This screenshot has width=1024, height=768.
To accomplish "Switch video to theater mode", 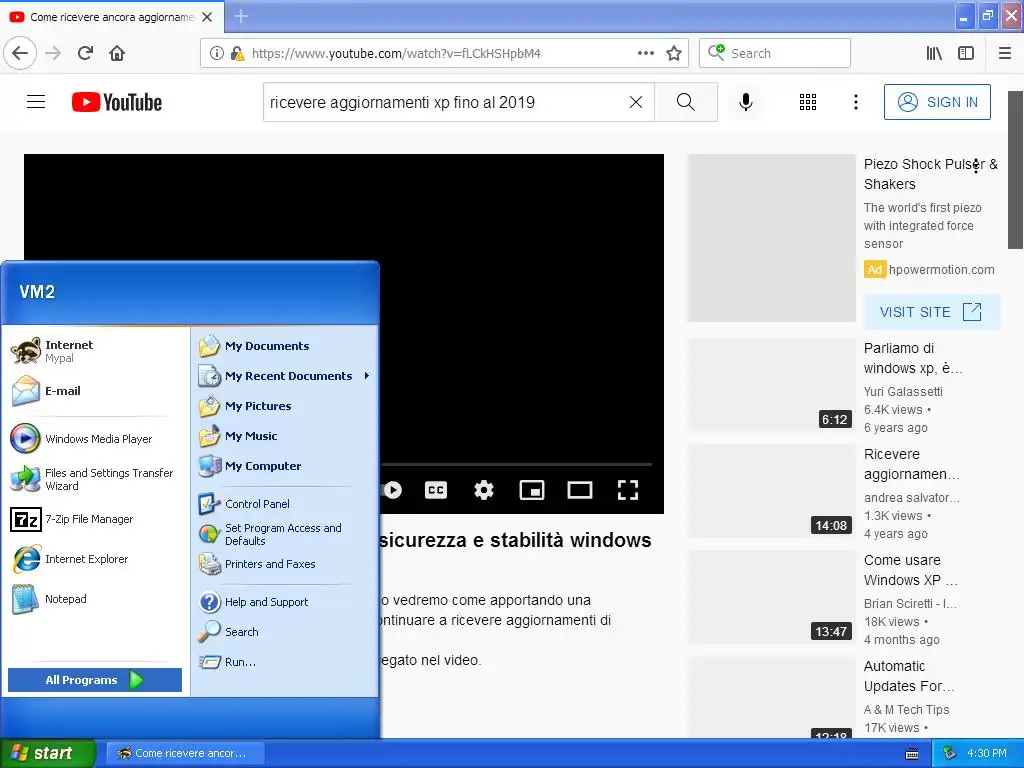I will pyautogui.click(x=580, y=490).
